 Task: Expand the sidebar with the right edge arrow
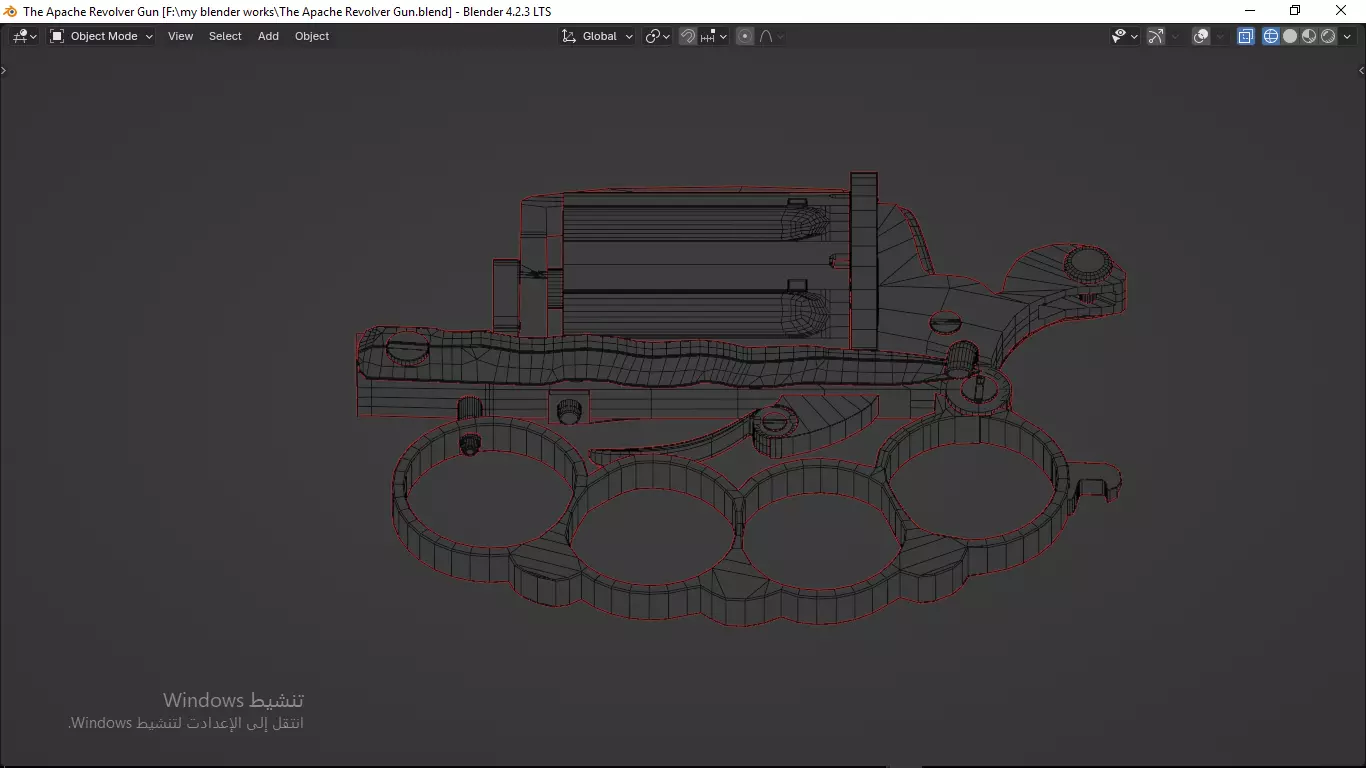(x=1361, y=70)
